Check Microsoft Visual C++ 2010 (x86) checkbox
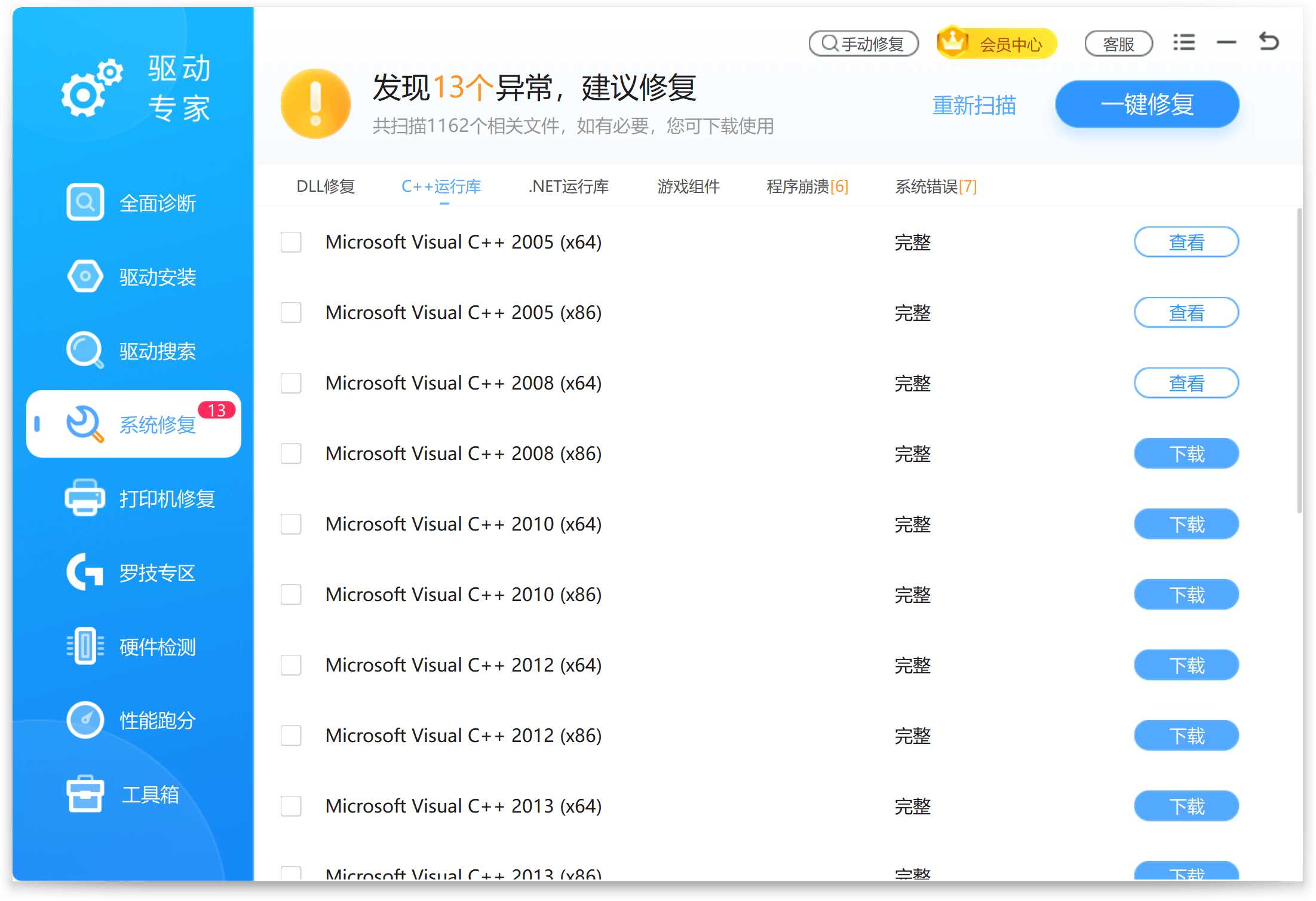This screenshot has width=1316, height=901. (x=291, y=594)
